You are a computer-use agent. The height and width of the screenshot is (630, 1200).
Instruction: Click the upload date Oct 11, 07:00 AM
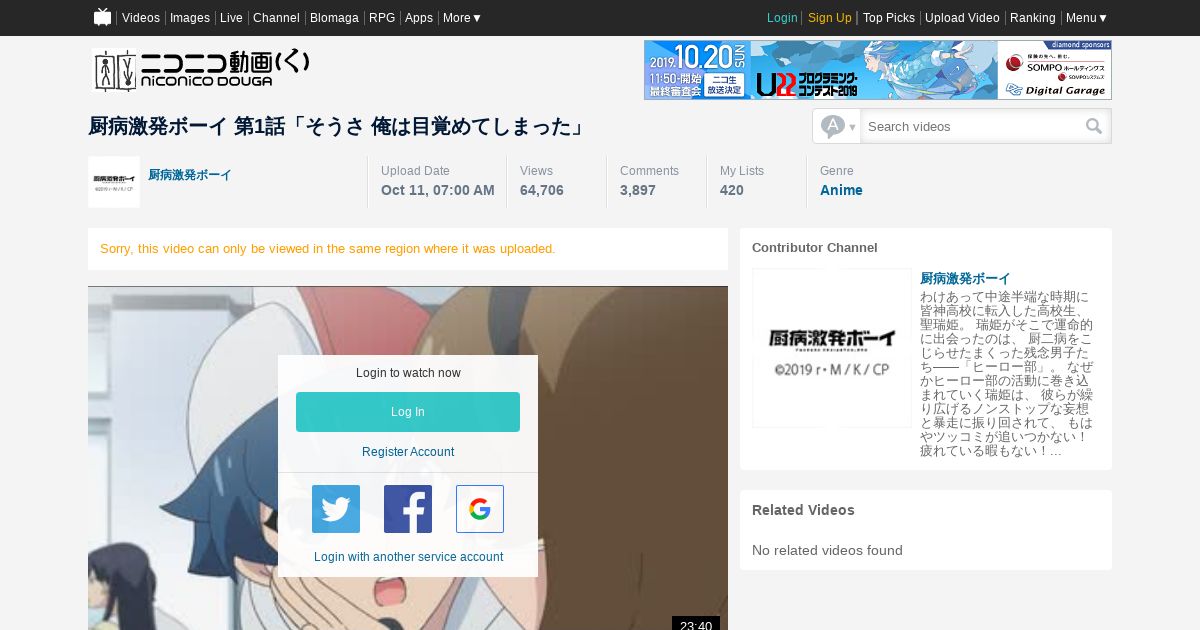tap(438, 190)
